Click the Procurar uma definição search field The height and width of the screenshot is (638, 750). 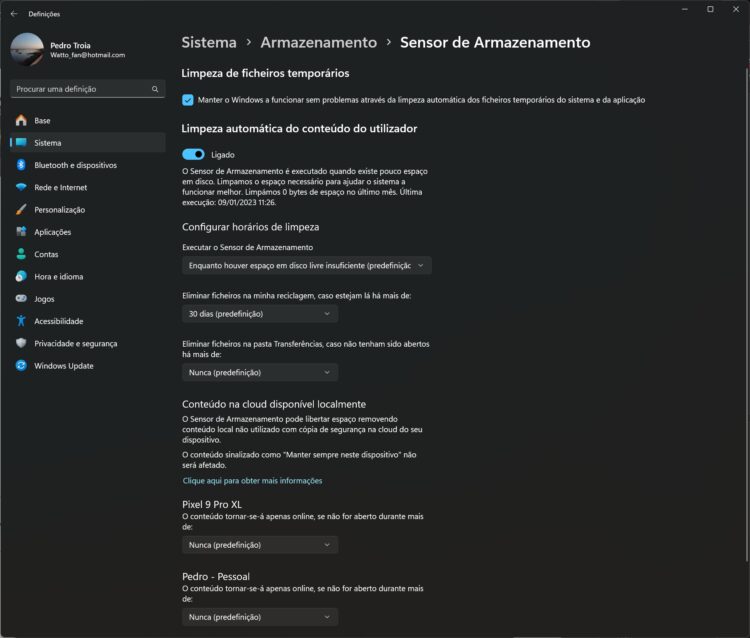pos(82,89)
